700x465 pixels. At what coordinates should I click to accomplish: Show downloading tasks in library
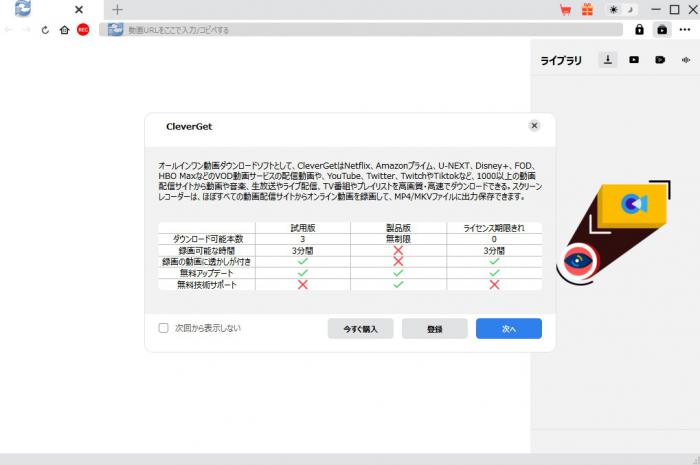click(608, 59)
